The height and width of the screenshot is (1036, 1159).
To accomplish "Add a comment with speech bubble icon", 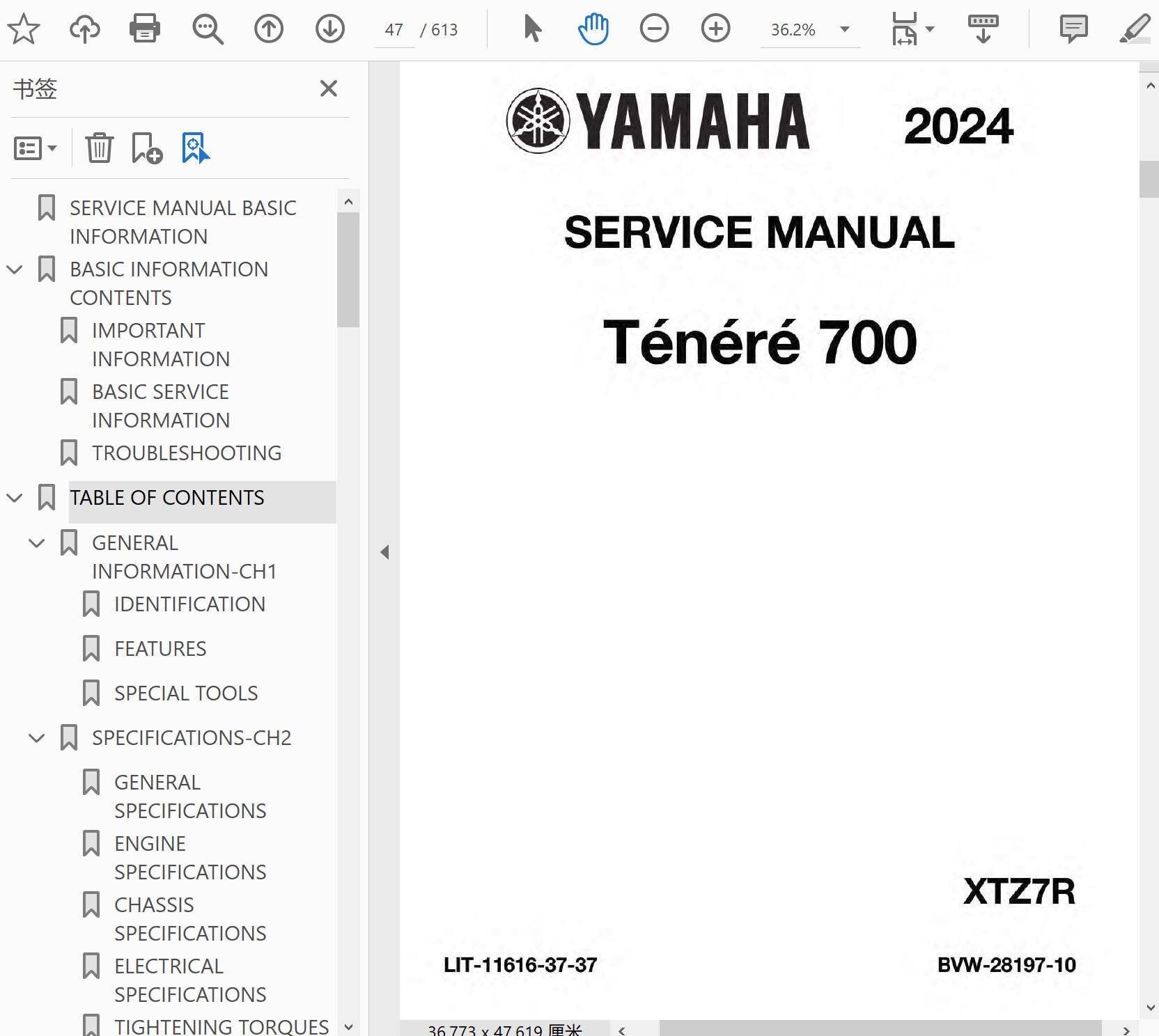I will point(1073,29).
